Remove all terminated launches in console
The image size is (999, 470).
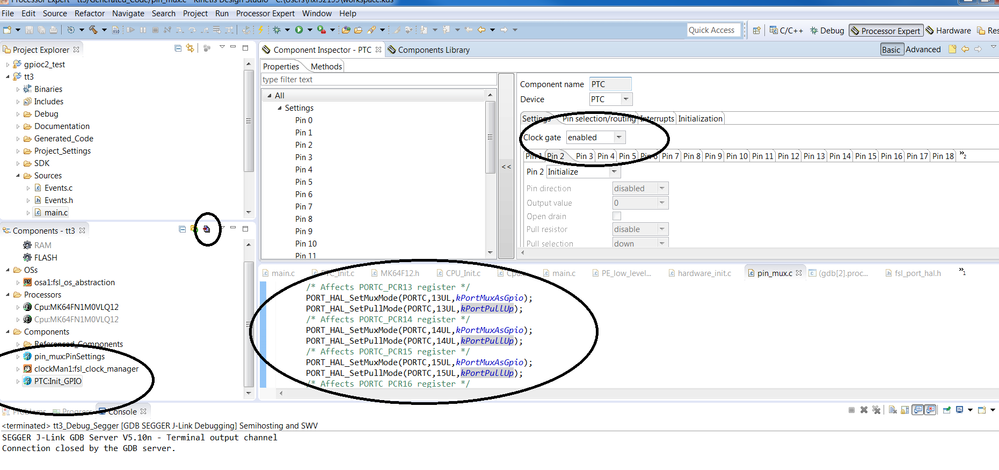[x=876, y=409]
